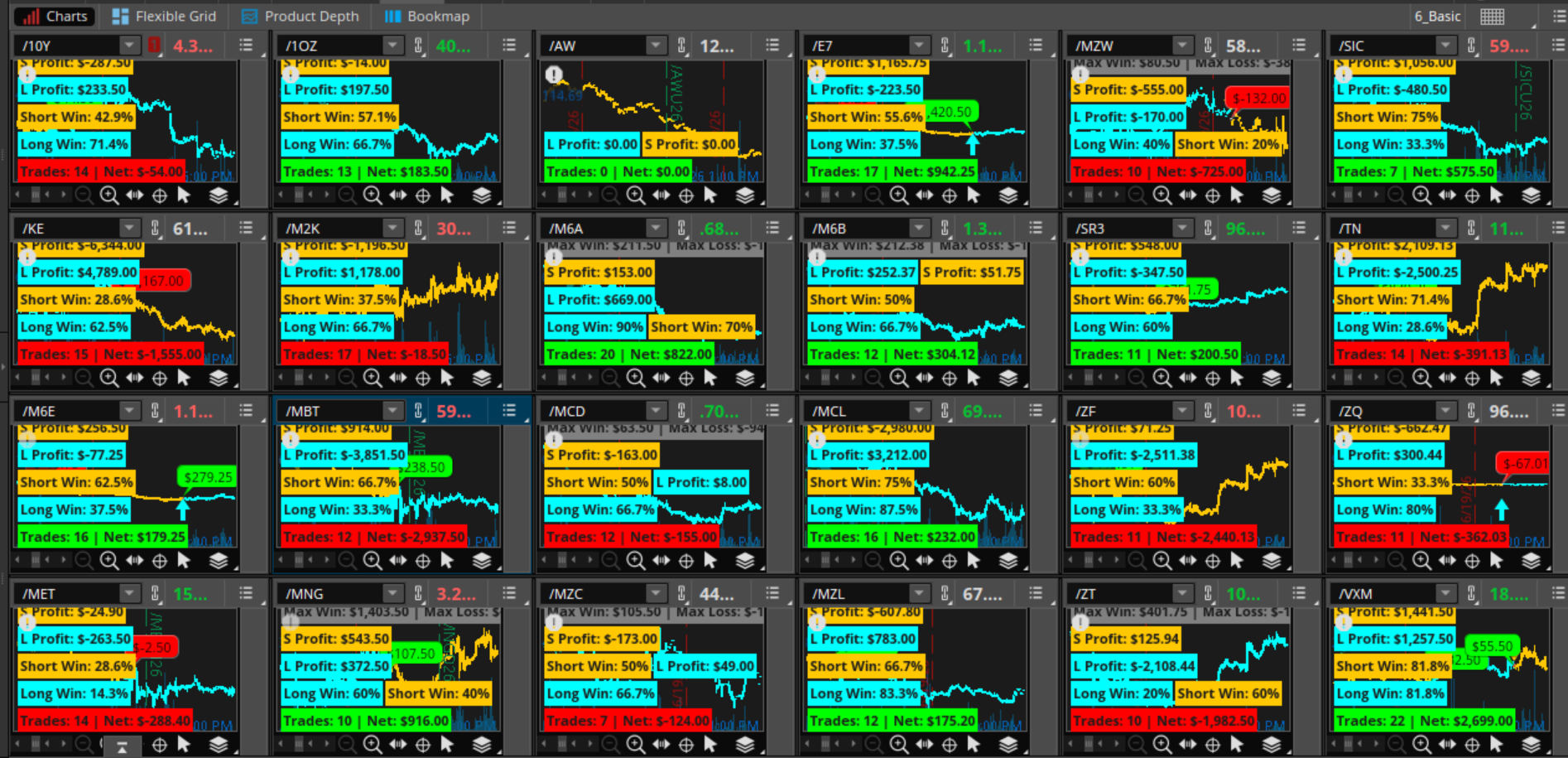Select the pointer tool on /VXM chart
Image resolution: width=1568 pixels, height=758 pixels.
tap(1497, 745)
